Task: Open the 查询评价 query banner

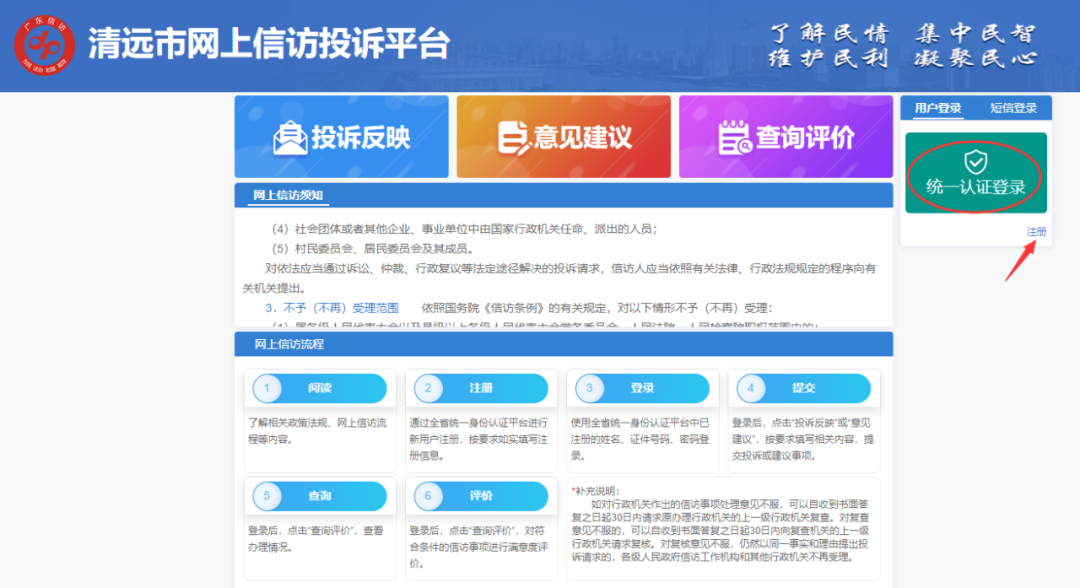Action: [x=786, y=137]
